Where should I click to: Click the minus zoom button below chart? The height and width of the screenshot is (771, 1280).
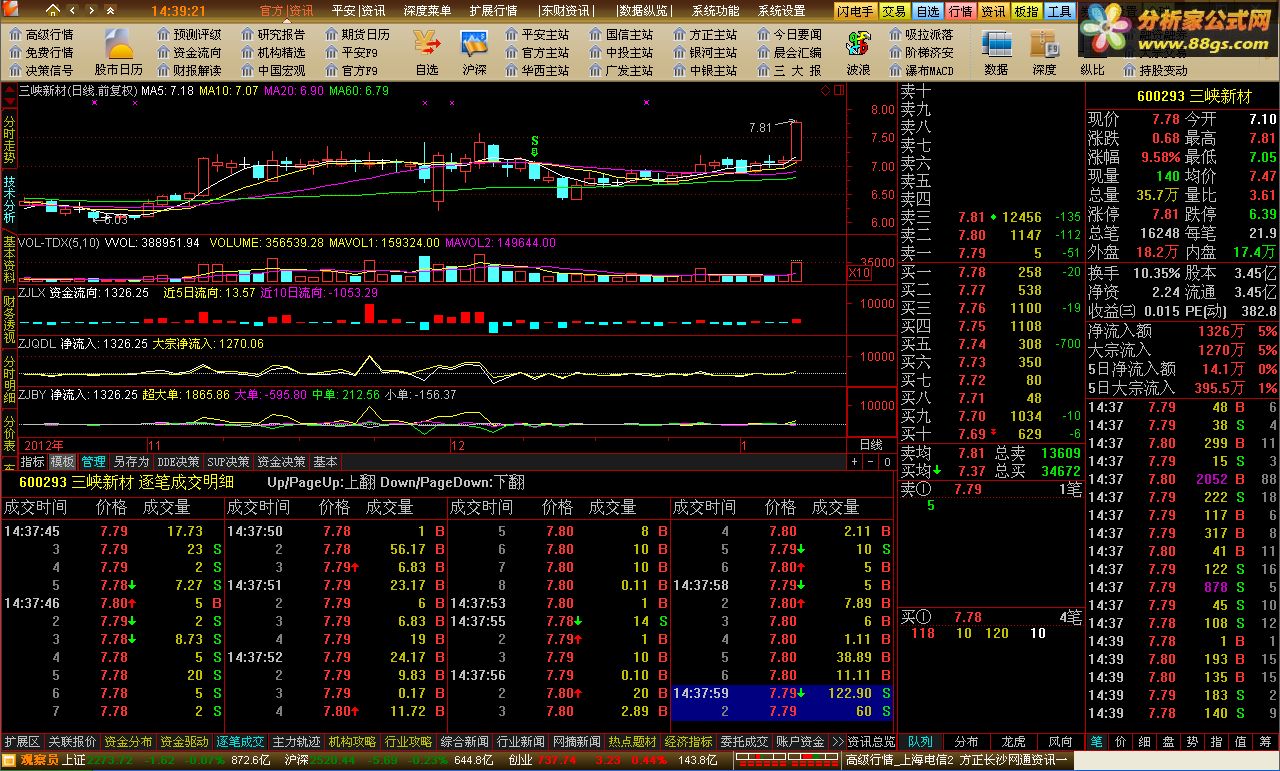click(x=870, y=462)
